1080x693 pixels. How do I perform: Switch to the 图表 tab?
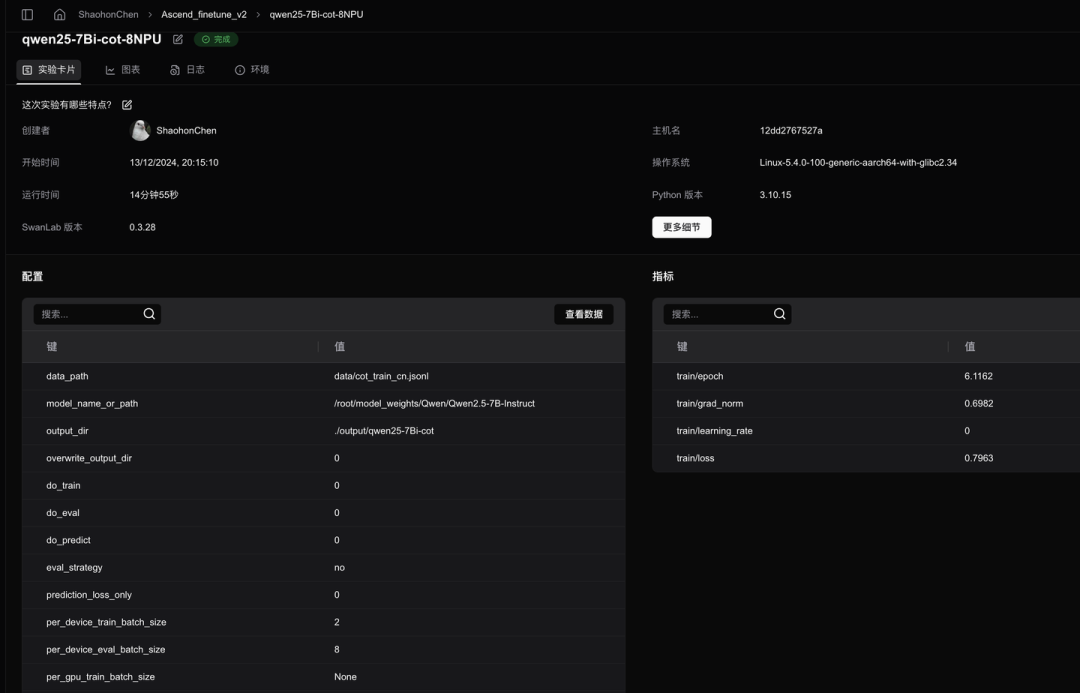pos(123,70)
